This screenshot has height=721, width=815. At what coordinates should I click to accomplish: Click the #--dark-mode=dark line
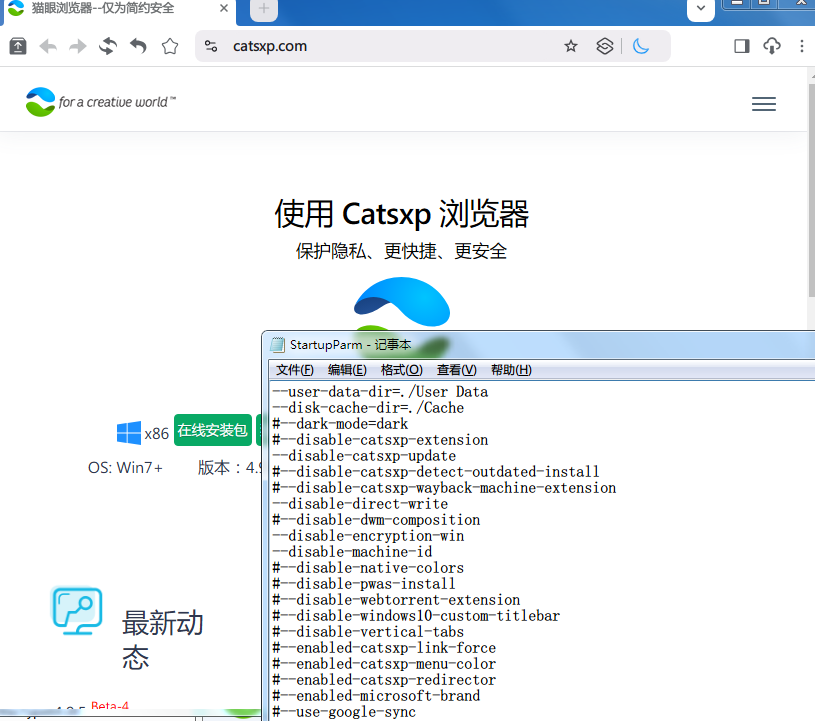pyautogui.click(x=340, y=424)
